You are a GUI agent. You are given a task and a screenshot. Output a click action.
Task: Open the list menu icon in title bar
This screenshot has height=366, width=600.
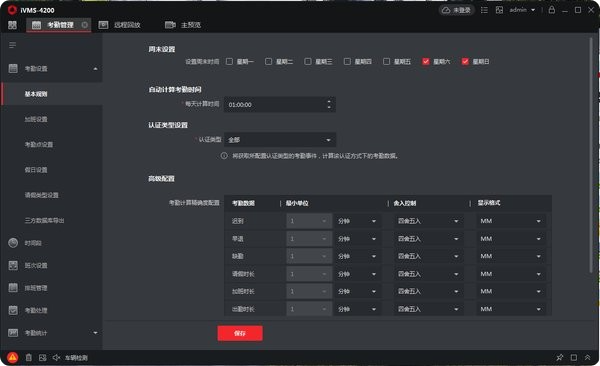coord(484,10)
